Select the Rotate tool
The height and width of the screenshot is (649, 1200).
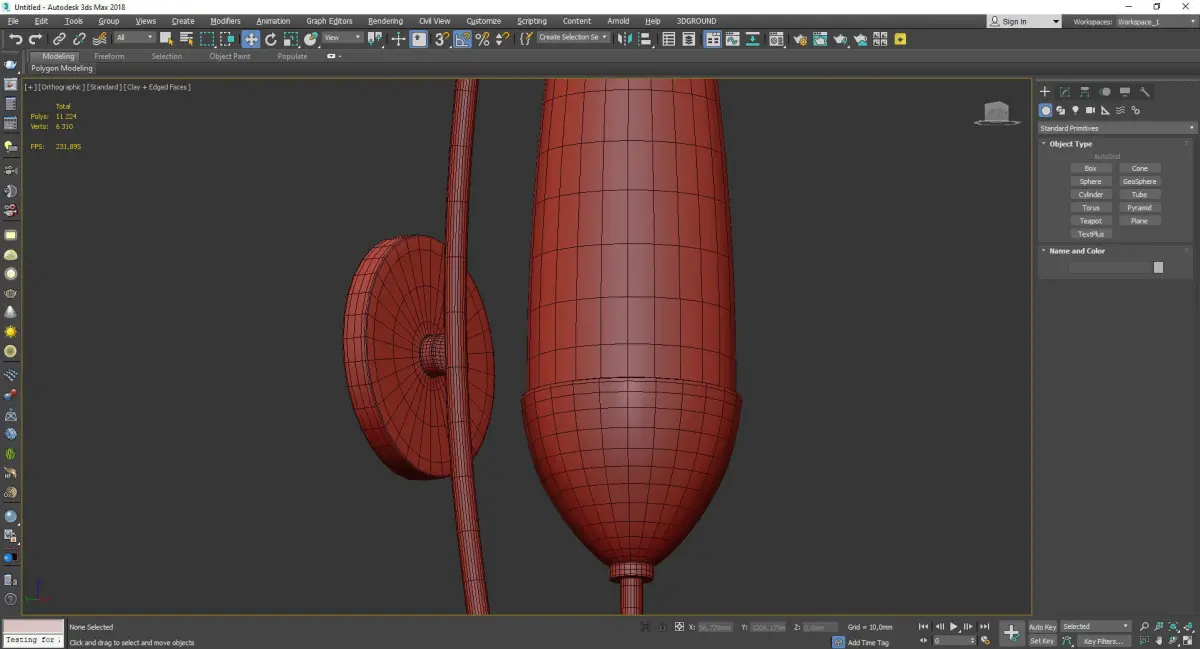(x=270, y=39)
